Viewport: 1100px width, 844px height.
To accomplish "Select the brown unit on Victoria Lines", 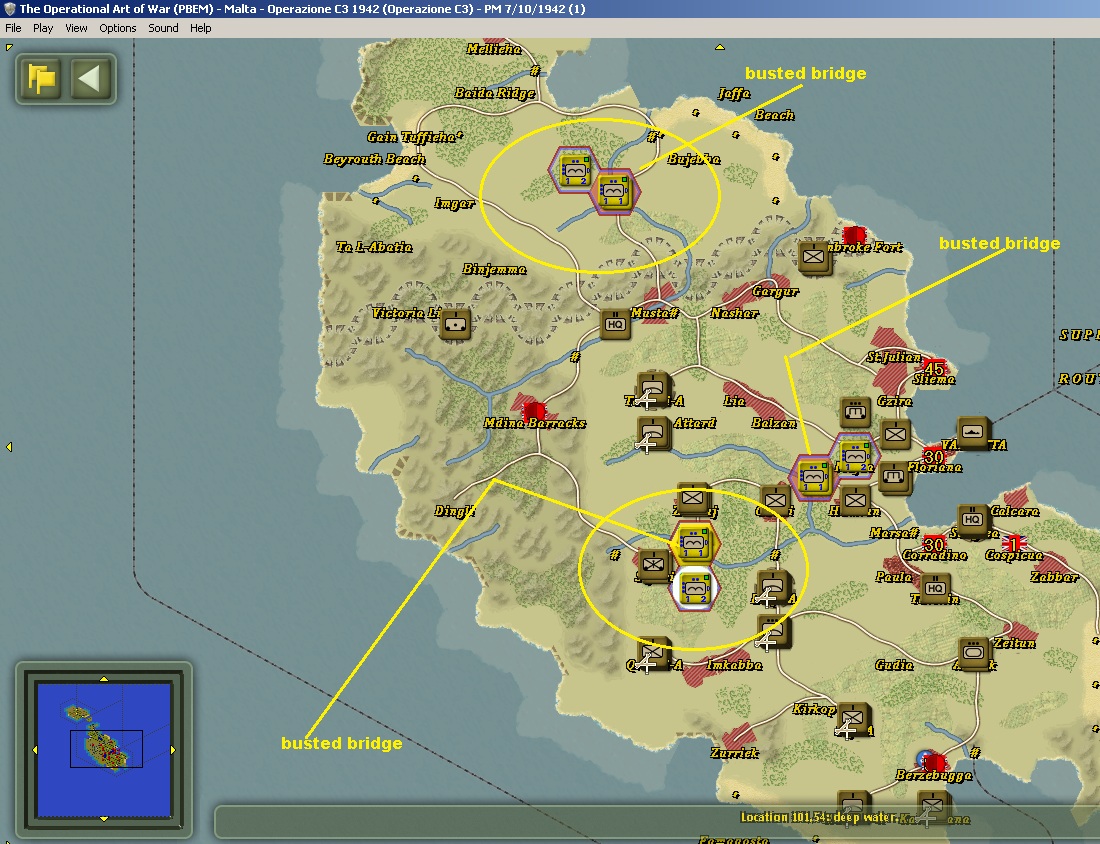I will [x=455, y=324].
